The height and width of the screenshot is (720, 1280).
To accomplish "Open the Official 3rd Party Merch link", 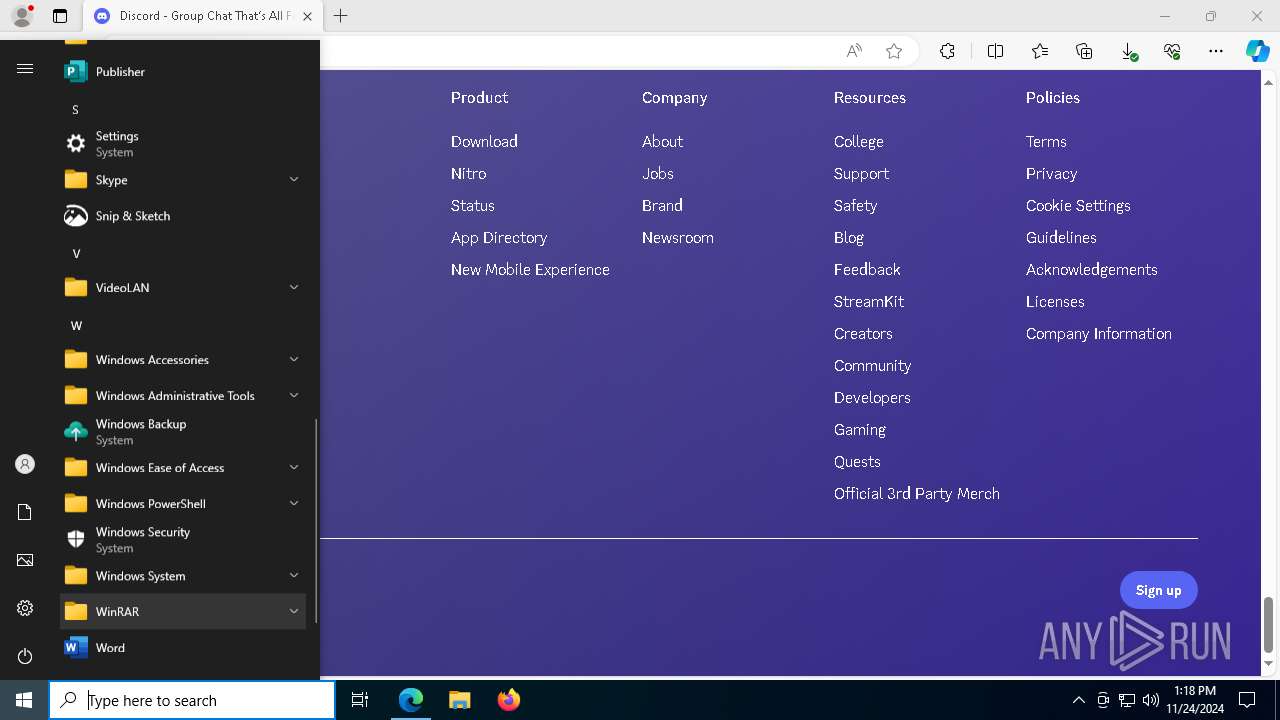I will tap(917, 494).
